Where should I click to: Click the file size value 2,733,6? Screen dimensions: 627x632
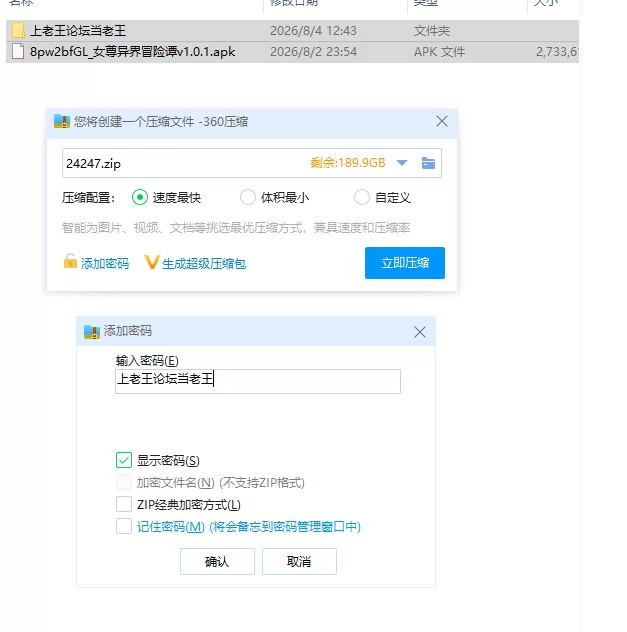pyautogui.click(x=557, y=52)
